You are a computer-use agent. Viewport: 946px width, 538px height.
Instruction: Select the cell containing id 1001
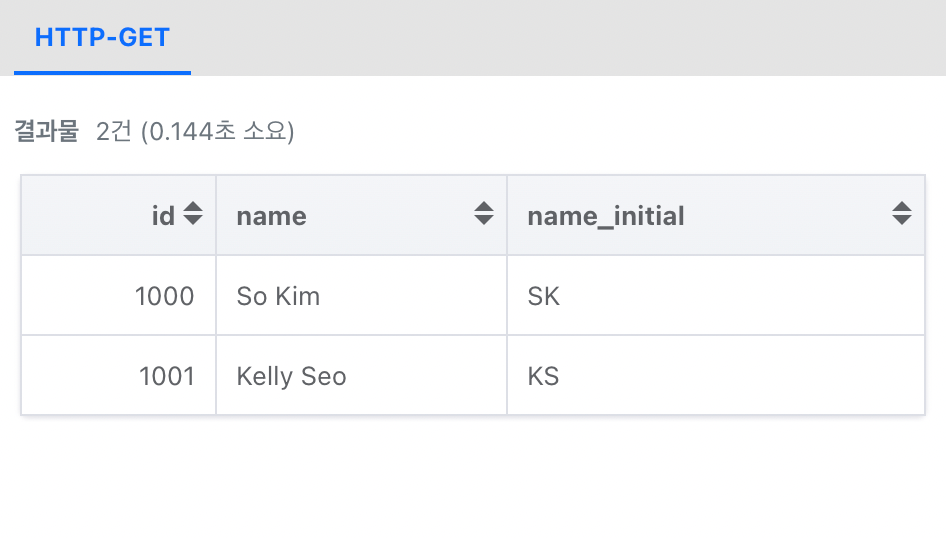pos(166,376)
